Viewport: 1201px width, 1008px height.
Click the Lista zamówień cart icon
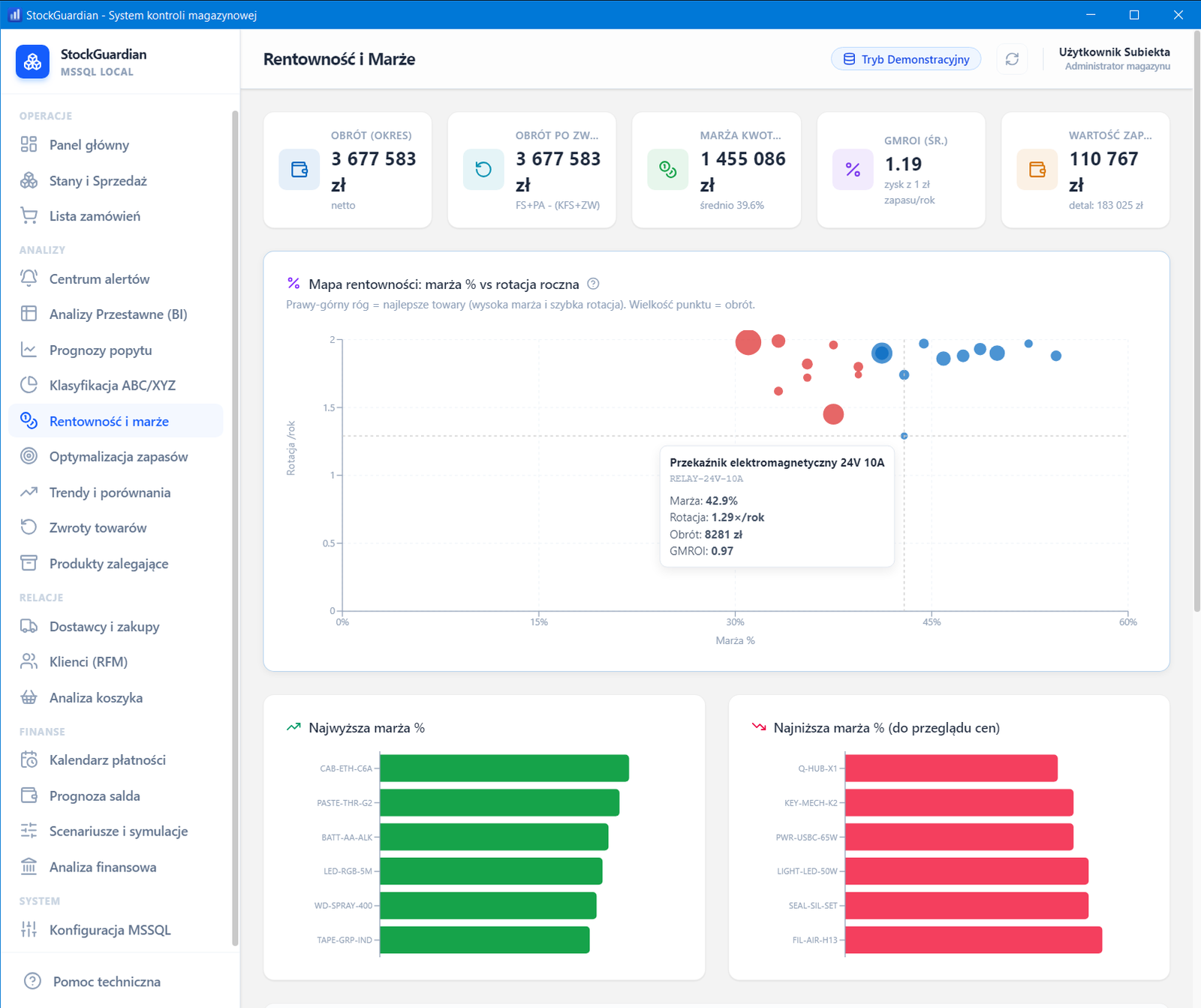click(29, 216)
